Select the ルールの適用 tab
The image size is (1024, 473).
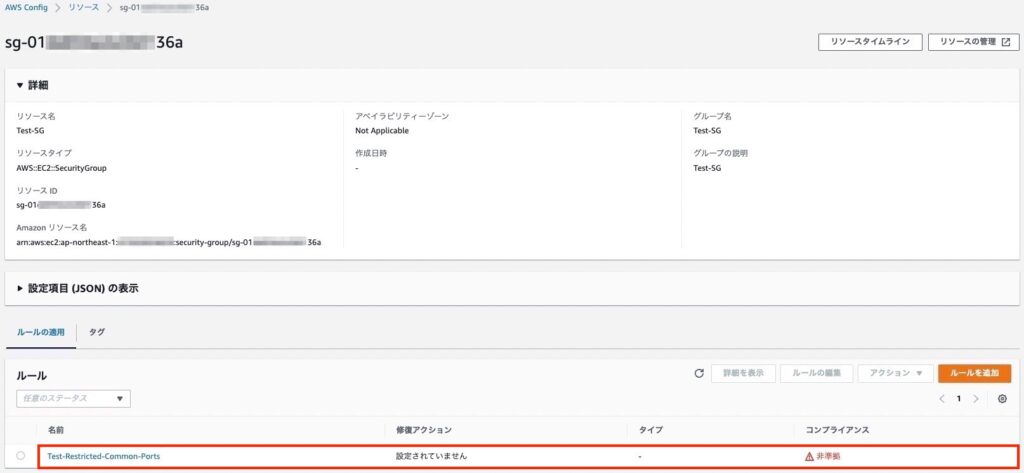(40, 331)
